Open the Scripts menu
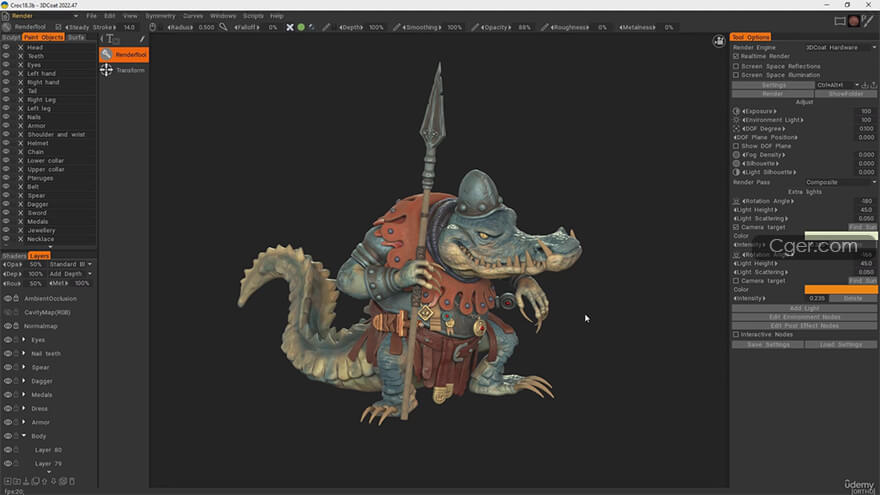 pyautogui.click(x=253, y=16)
